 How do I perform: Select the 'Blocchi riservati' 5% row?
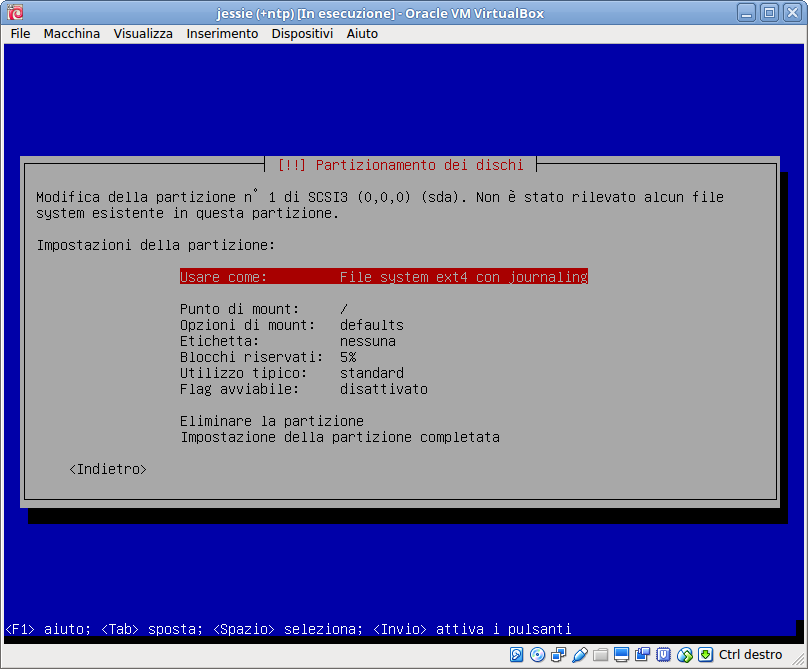tap(268, 357)
